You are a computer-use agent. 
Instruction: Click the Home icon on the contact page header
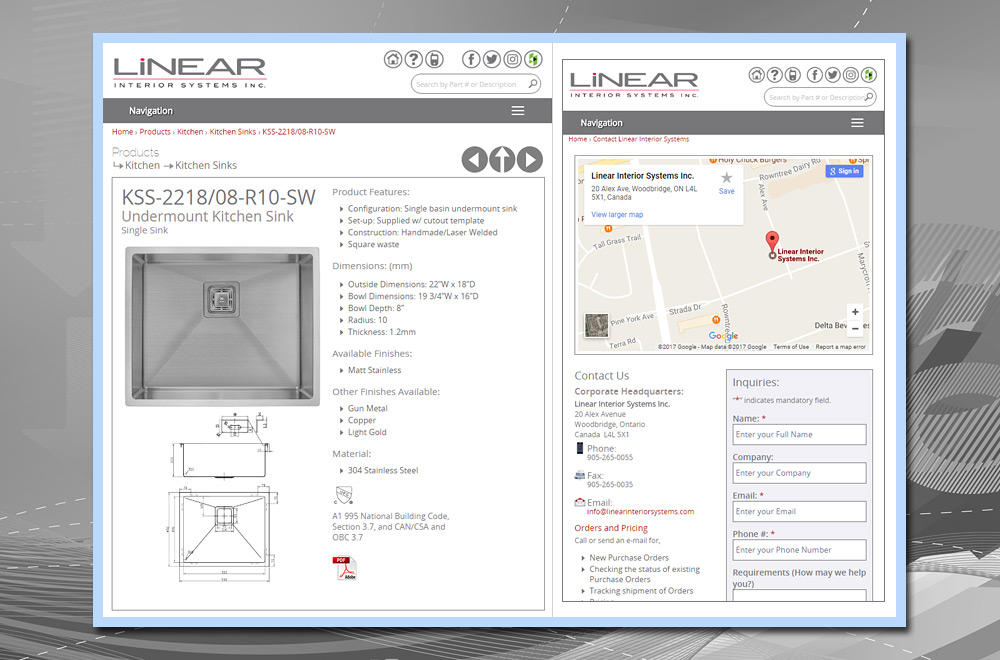click(x=756, y=75)
